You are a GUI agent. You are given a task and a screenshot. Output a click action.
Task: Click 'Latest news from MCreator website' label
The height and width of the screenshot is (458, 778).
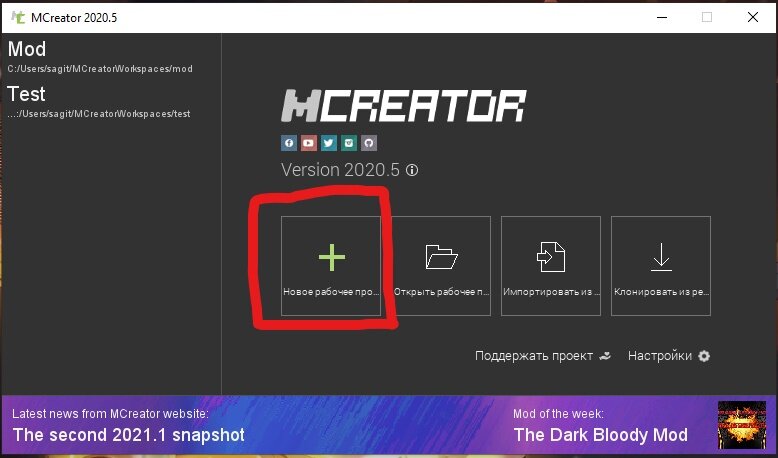110,414
